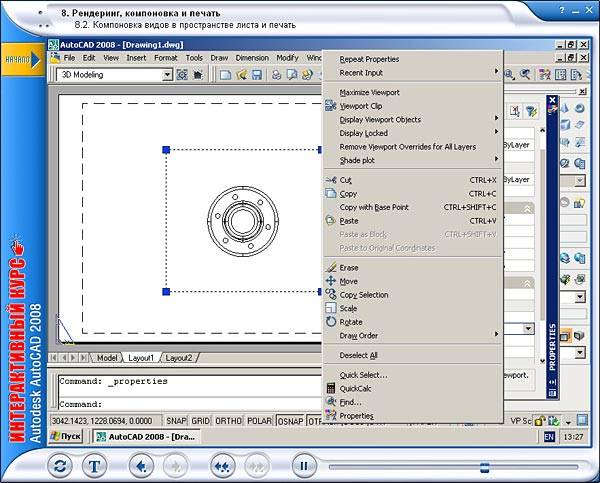Screen dimensions: 600x483
Task: Open the Format menu
Action: [x=166, y=58]
